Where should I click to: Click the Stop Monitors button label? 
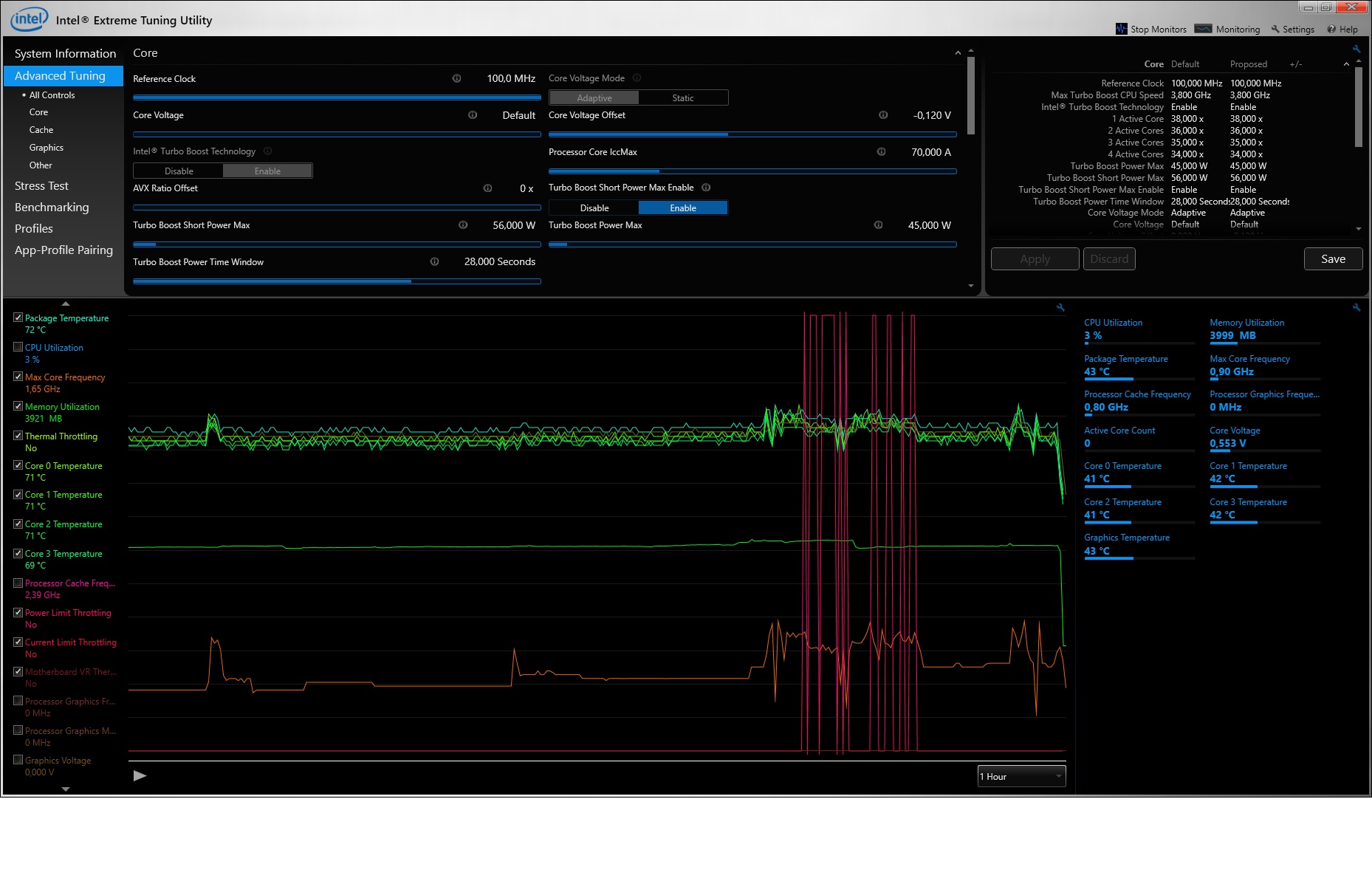point(1159,30)
